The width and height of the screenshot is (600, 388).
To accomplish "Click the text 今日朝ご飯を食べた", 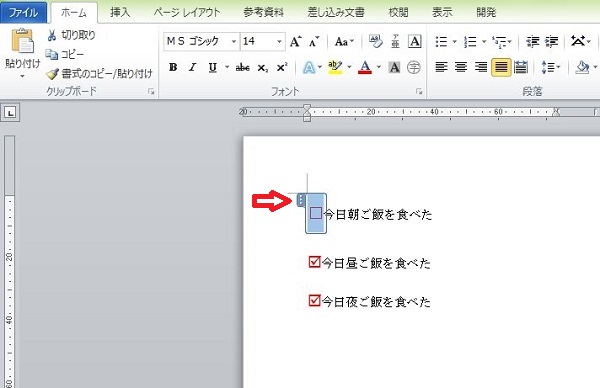I will [x=378, y=214].
